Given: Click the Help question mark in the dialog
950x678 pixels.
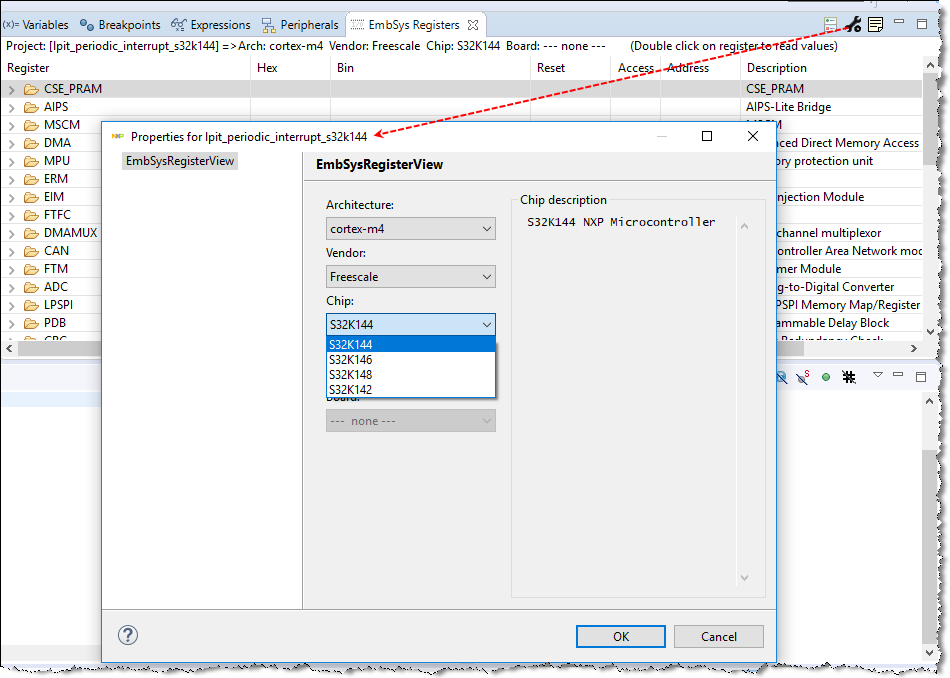Looking at the screenshot, I should (127, 636).
